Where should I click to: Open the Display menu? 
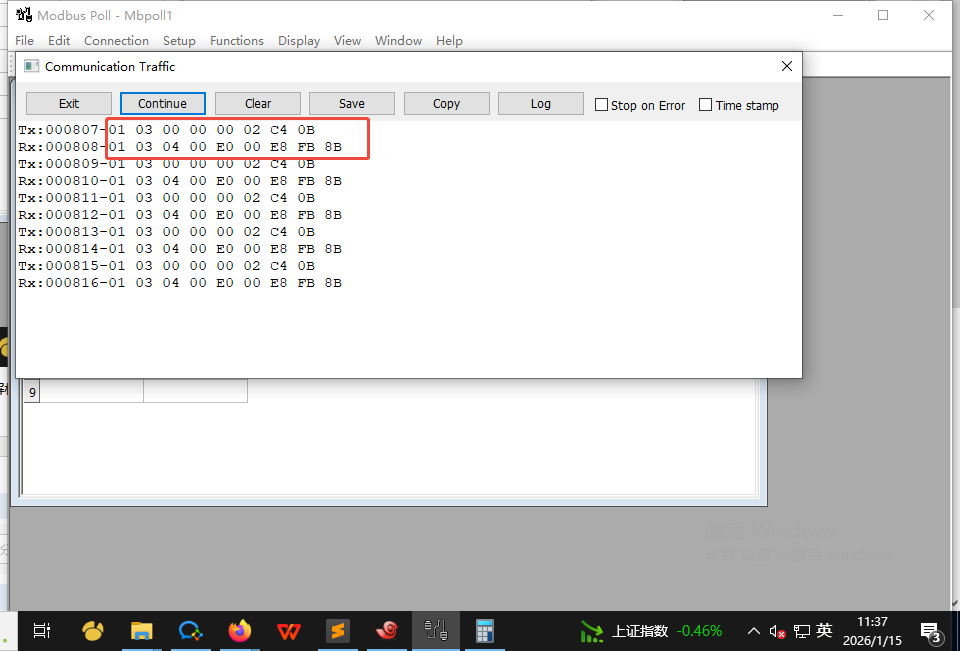pos(299,40)
